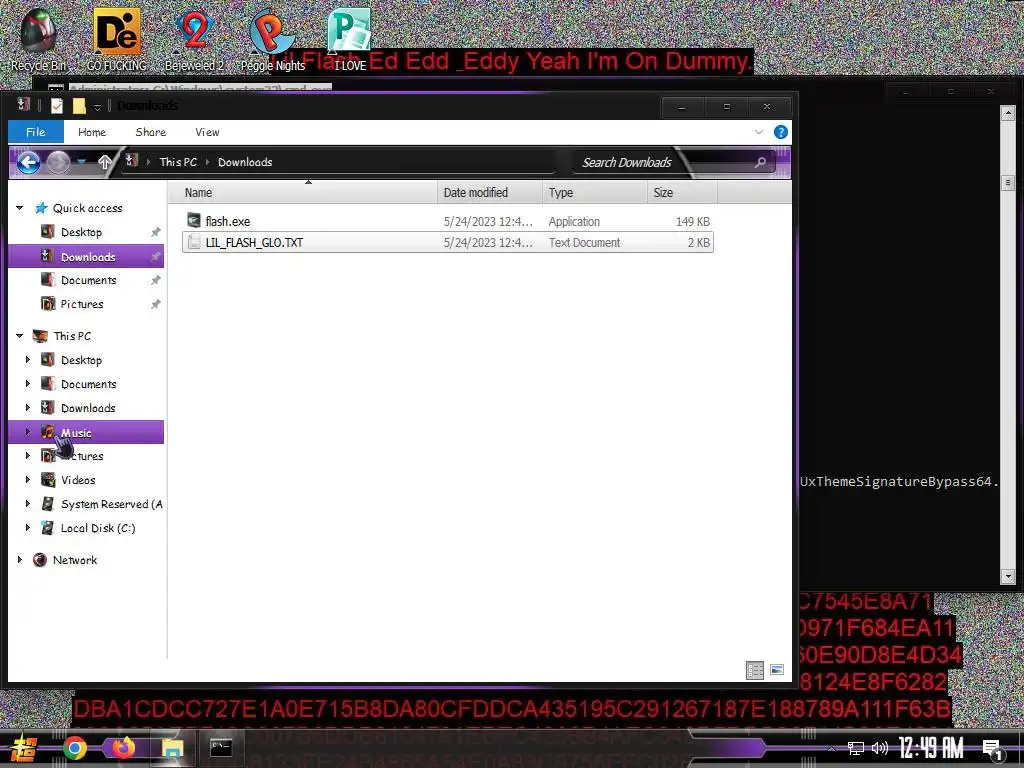Expand the Videos tree node
The height and width of the screenshot is (768, 1024).
click(27, 479)
